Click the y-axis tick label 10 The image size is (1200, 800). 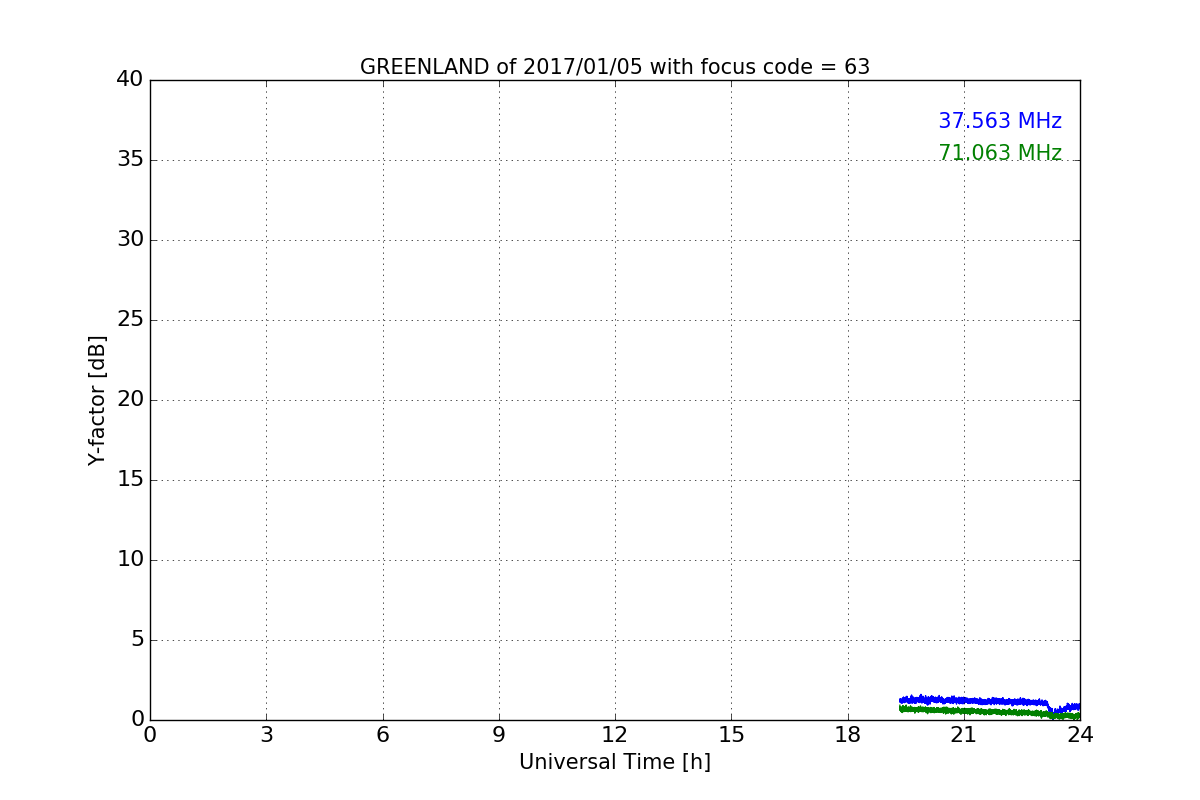(130, 559)
